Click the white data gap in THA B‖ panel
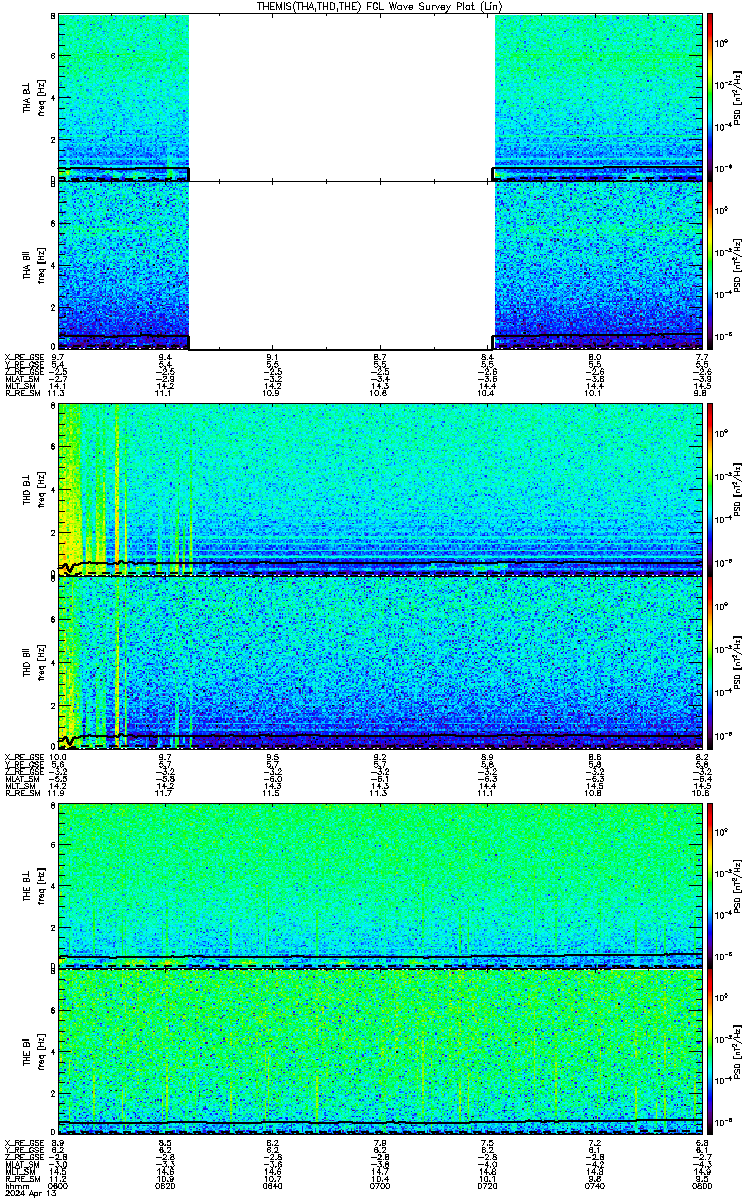This screenshot has width=750, height=1200. point(341,265)
